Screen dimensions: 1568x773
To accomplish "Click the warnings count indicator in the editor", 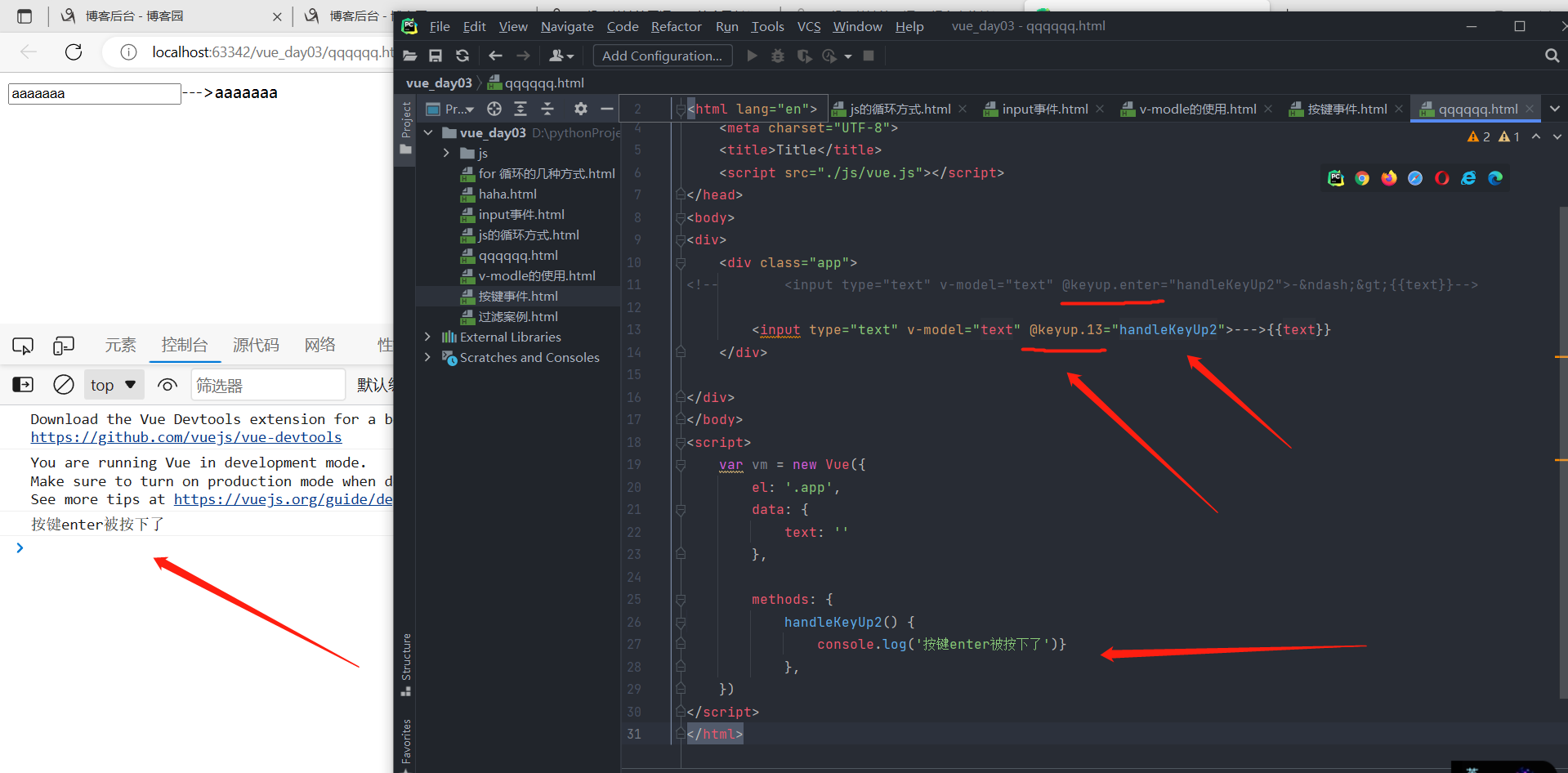I will pos(1494,136).
